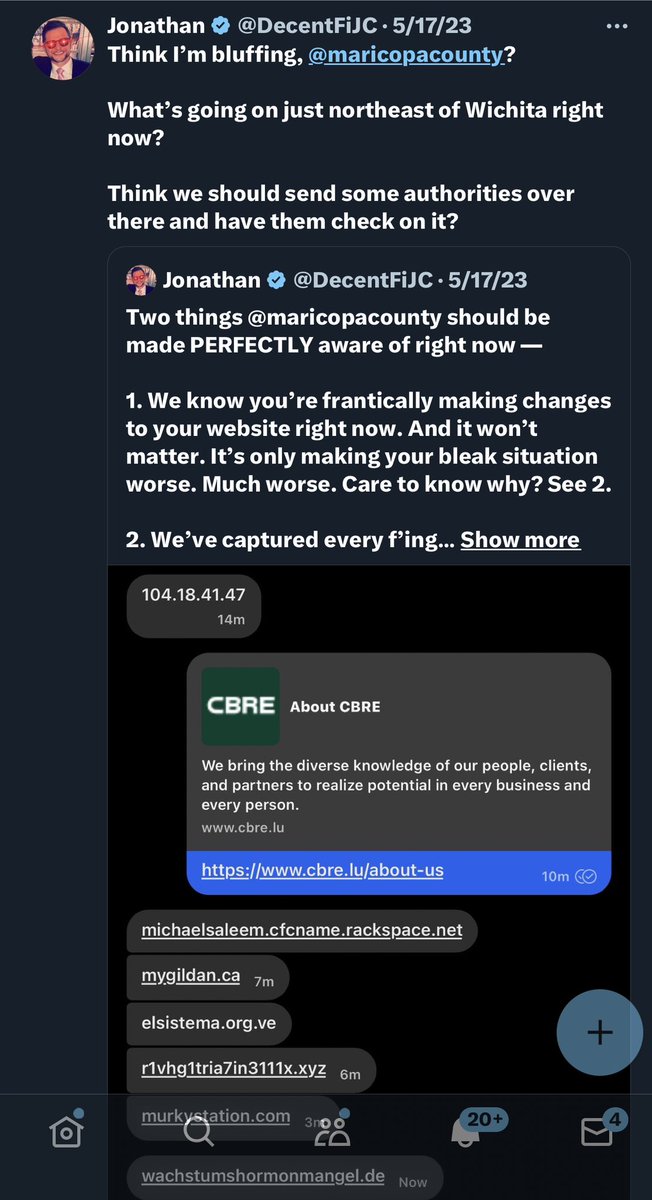Open the cbre.lu/about-us link

(322, 870)
